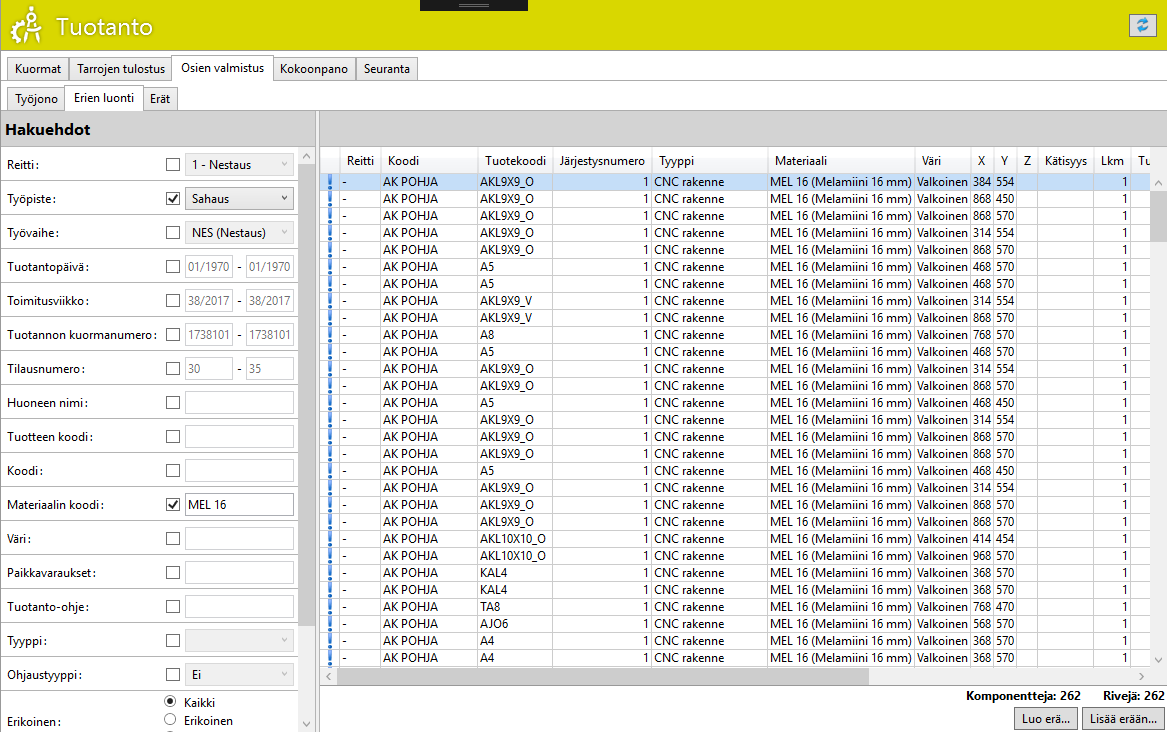The width and height of the screenshot is (1167, 732).
Task: Open the empty Tyyppi filter dropdown
Action: 239,640
